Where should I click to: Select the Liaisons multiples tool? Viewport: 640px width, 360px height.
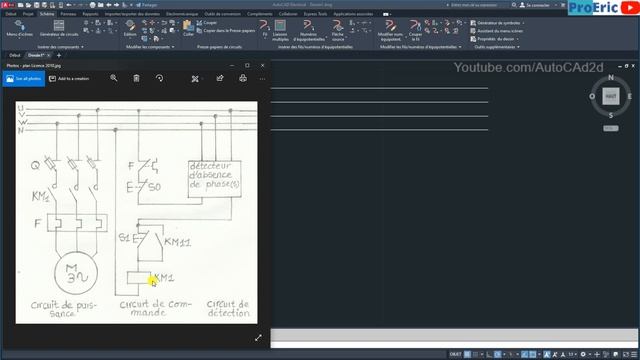280,31
